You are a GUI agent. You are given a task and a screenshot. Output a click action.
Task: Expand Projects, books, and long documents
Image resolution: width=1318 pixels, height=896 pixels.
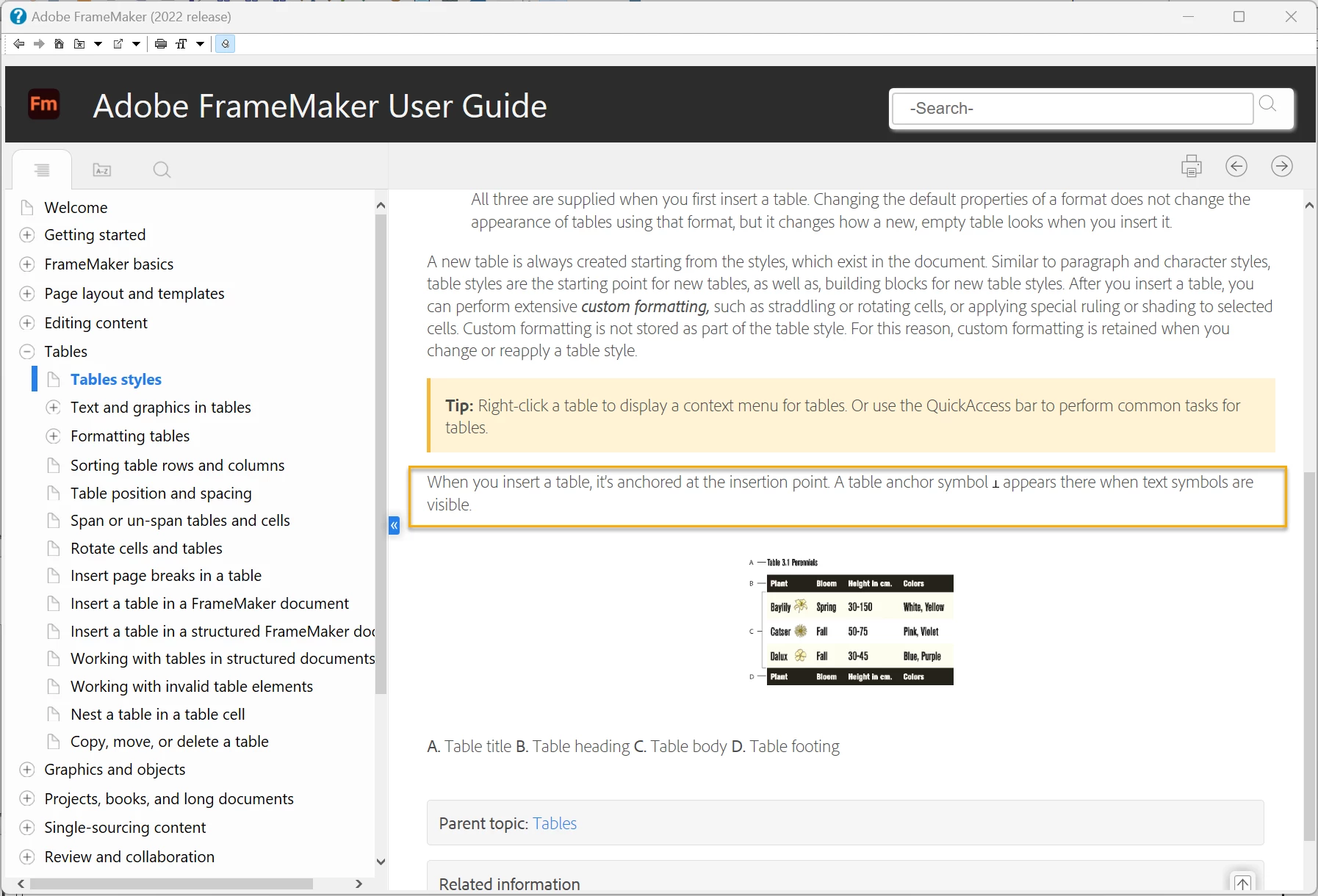tap(27, 799)
